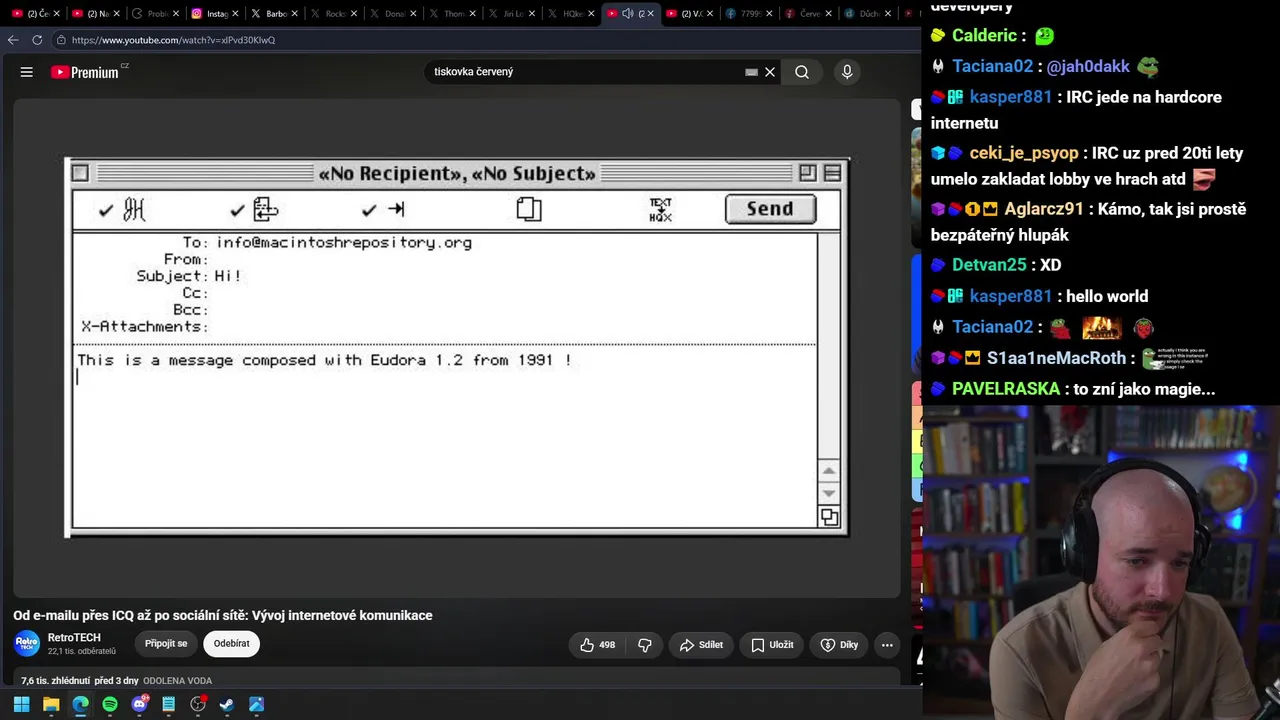Click the TEXT/HQX encoding icon in Eudora
Viewport: 1280px width, 720px height.
coord(660,209)
